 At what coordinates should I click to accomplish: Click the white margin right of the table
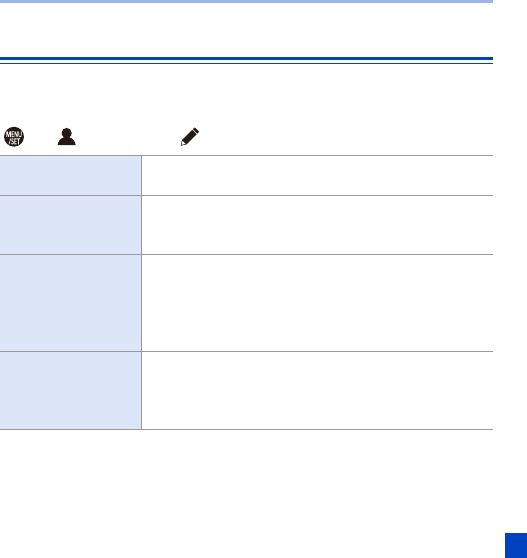pyautogui.click(x=510, y=293)
